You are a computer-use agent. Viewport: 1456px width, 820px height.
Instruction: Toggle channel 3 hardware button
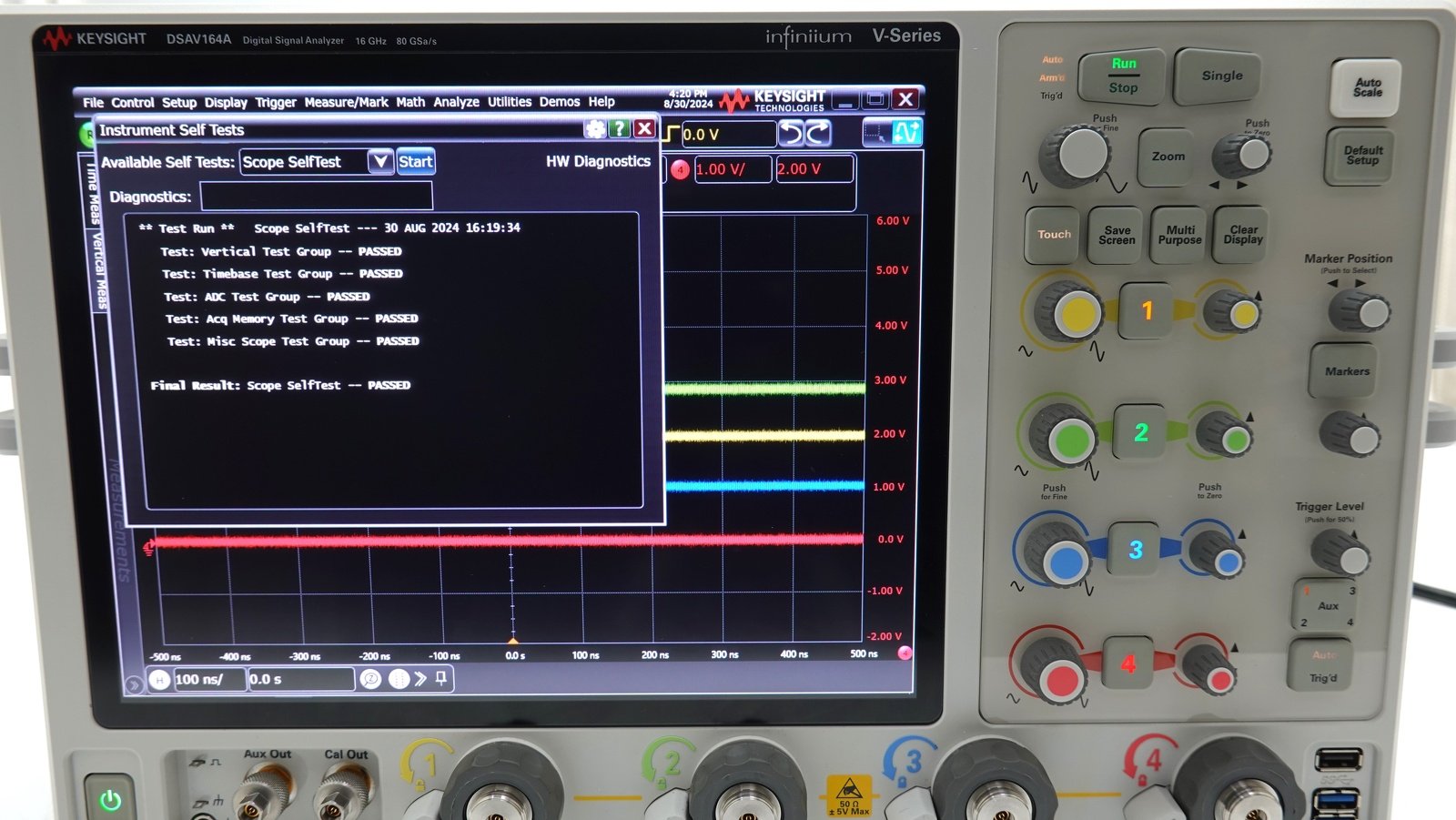point(1134,549)
